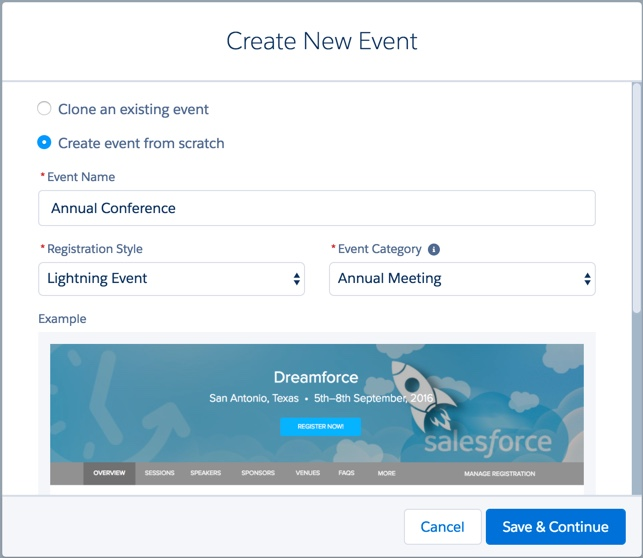
Task: Click the salesforce cloud logo in preview
Action: click(x=487, y=441)
